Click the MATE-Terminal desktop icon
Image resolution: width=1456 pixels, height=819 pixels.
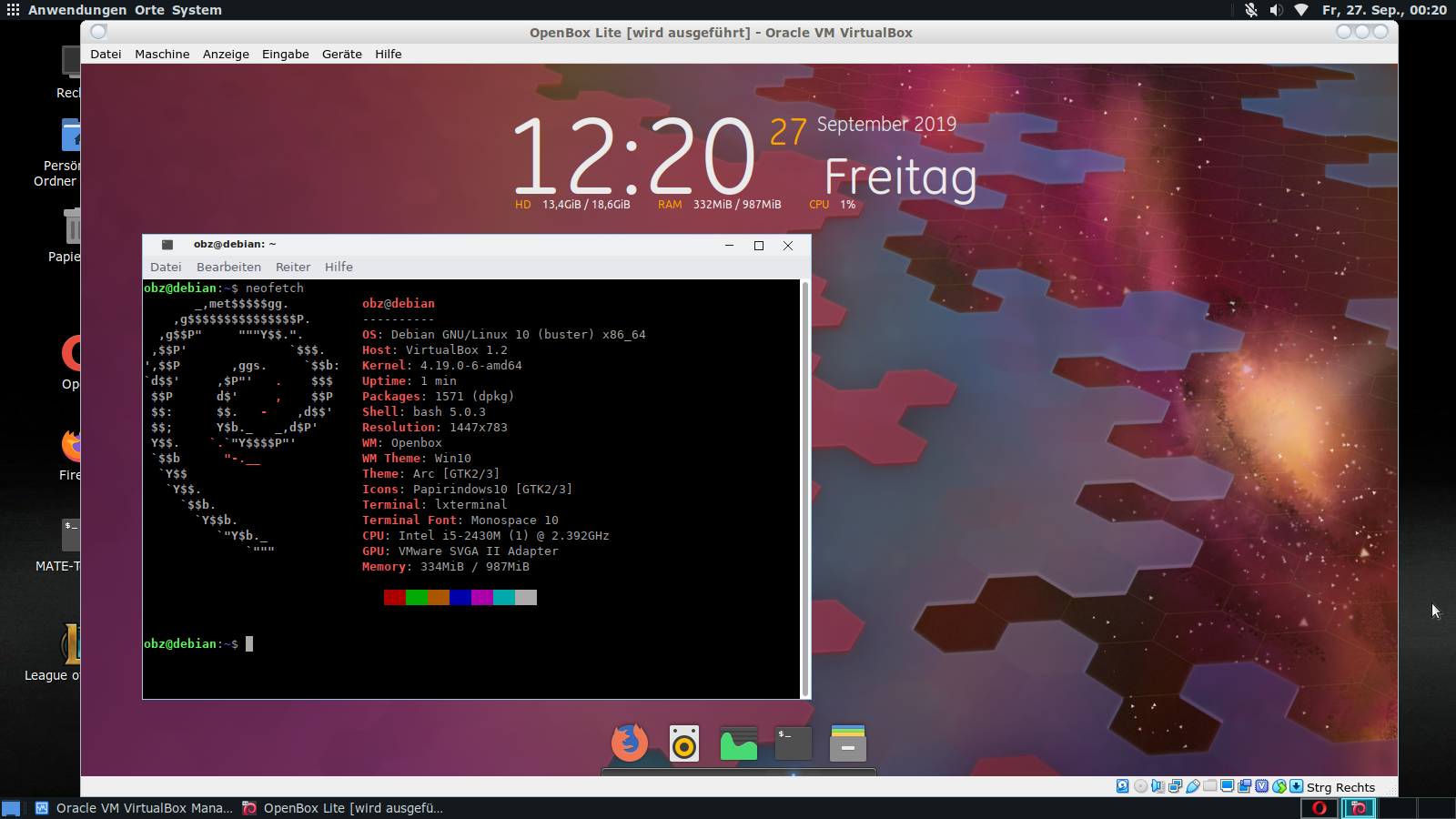click(x=60, y=544)
